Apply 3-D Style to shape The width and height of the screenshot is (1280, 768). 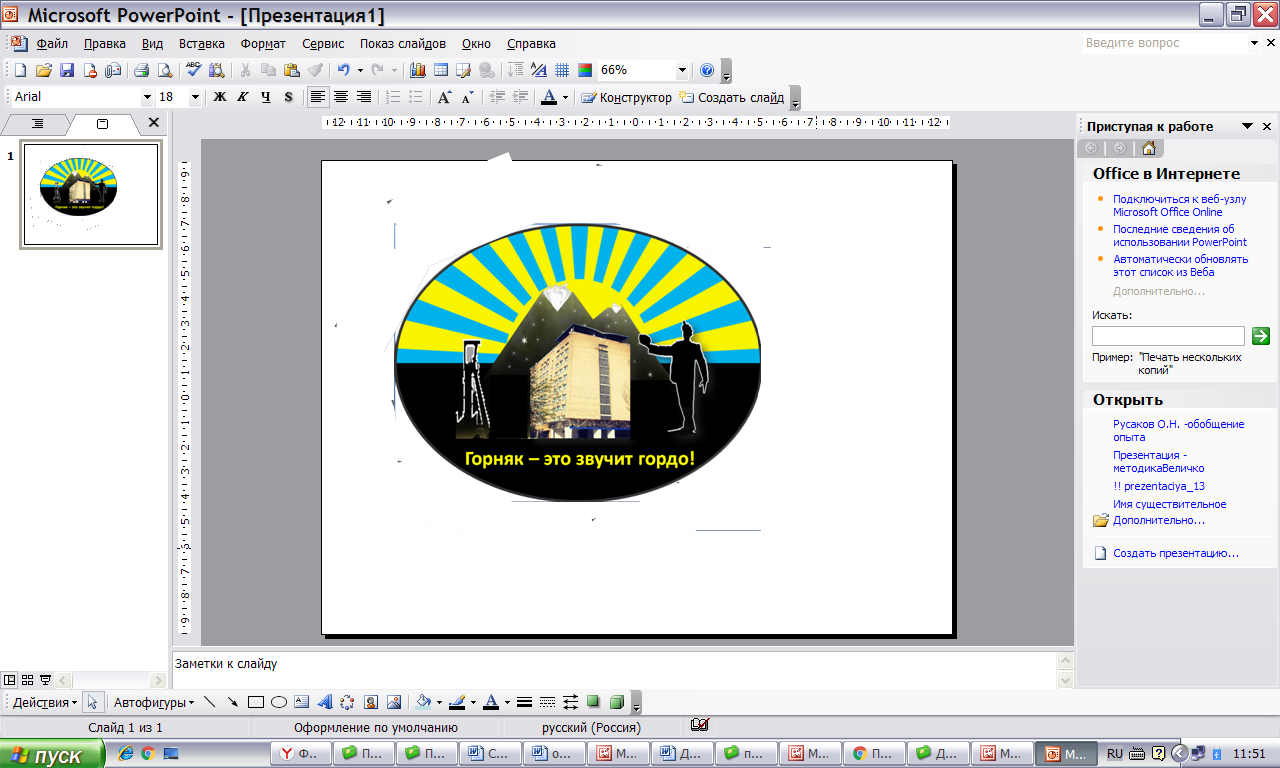click(617, 702)
